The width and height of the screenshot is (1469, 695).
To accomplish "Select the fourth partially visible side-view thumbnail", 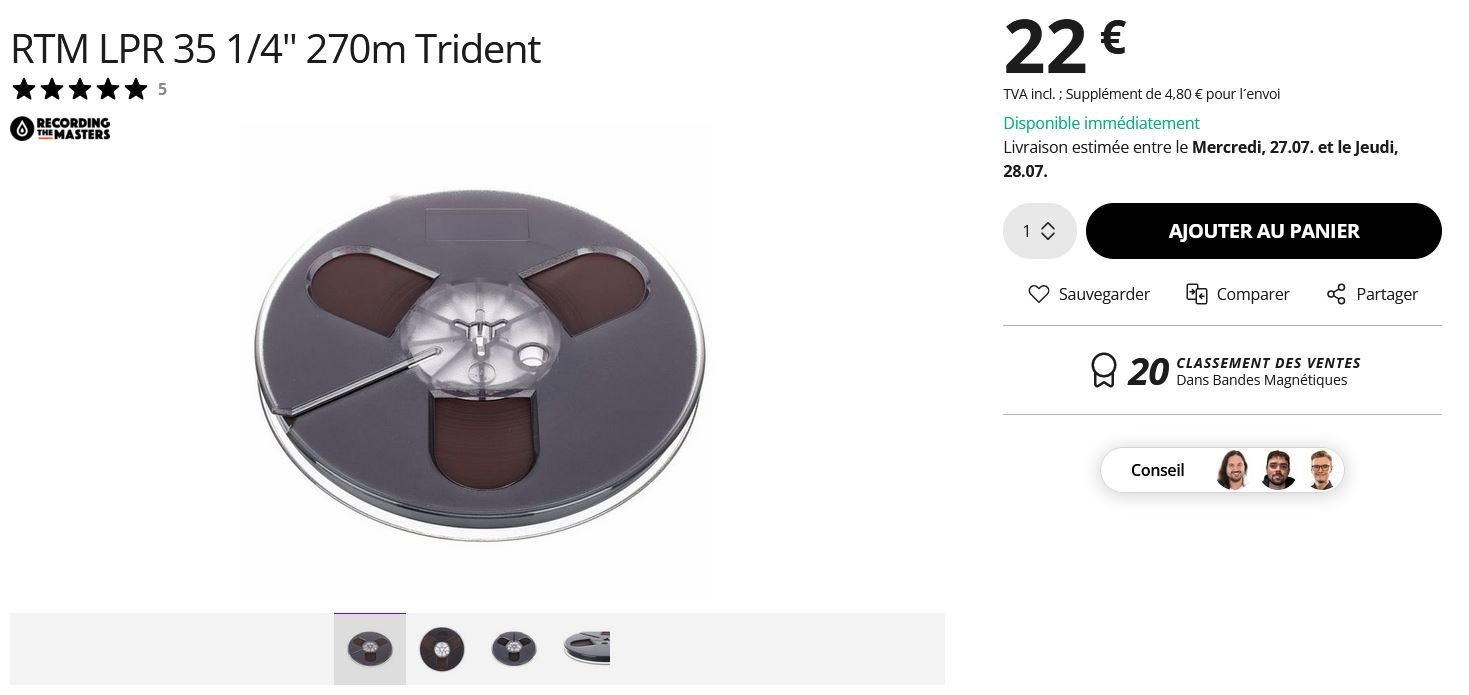I will pos(584,649).
